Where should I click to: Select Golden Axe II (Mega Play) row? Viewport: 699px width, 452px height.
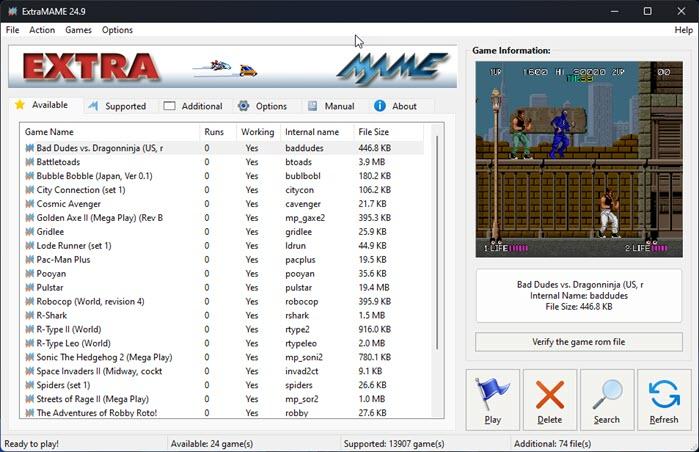pyautogui.click(x=222, y=218)
